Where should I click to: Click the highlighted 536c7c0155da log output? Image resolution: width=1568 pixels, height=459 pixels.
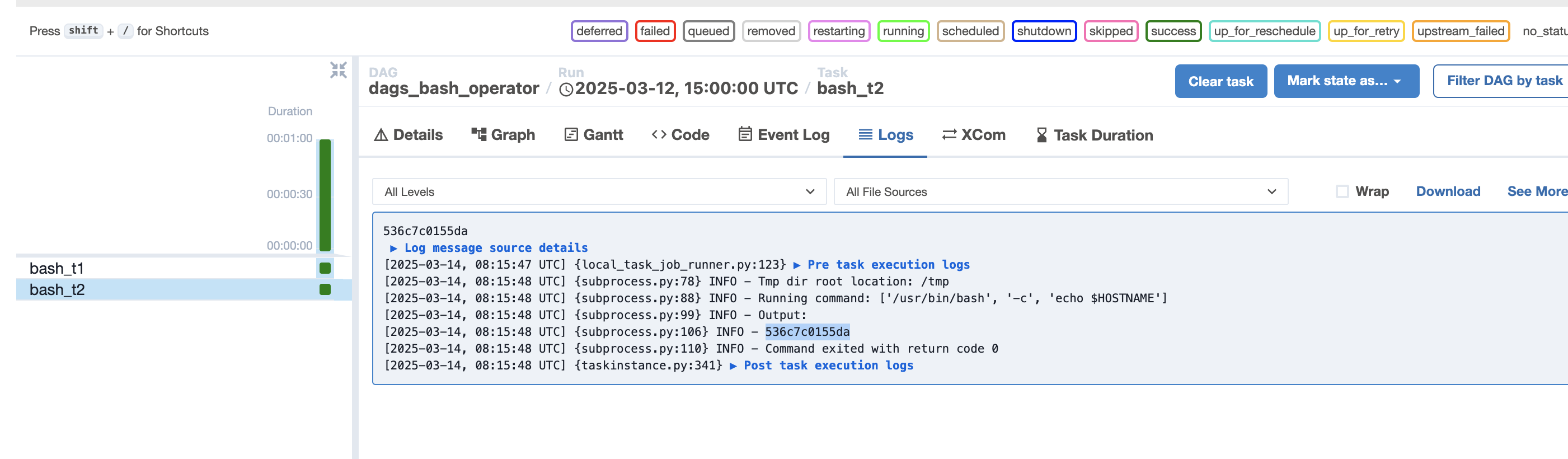(x=807, y=332)
